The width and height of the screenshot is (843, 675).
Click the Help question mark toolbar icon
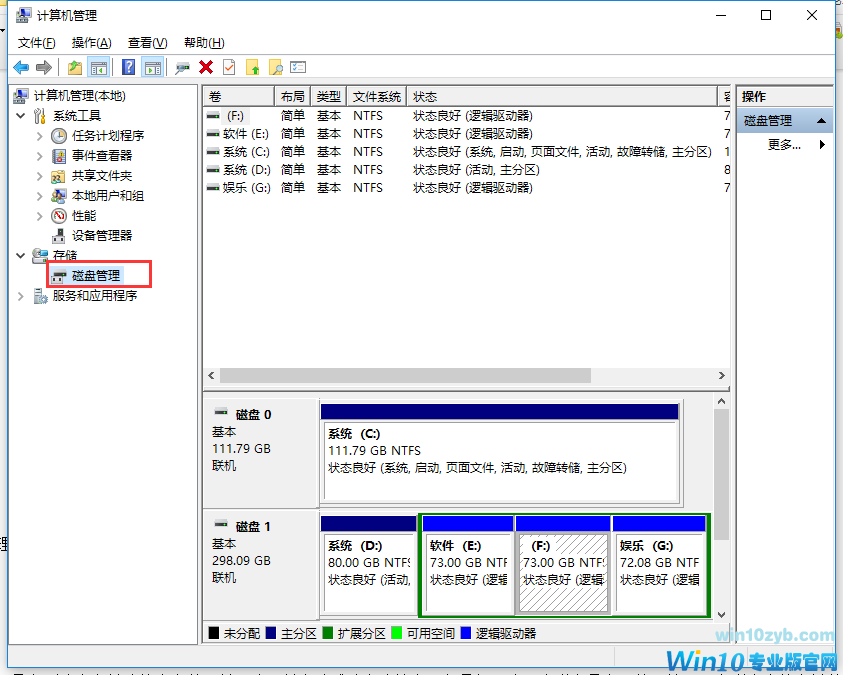pos(129,67)
